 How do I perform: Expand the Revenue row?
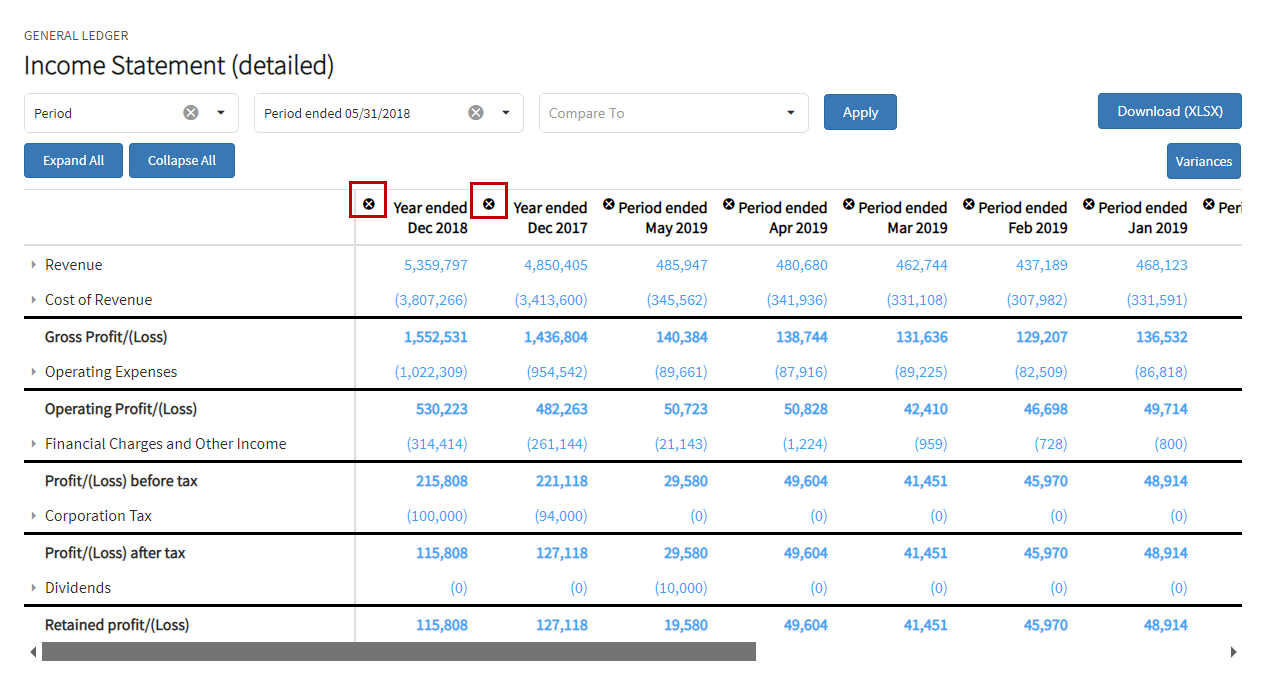pos(34,265)
